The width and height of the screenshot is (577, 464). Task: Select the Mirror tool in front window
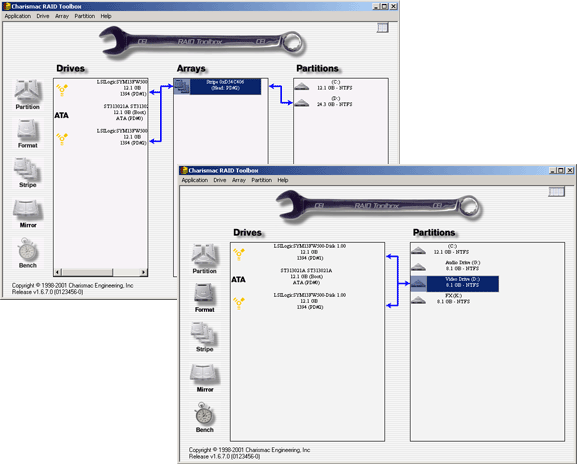[x=205, y=378]
